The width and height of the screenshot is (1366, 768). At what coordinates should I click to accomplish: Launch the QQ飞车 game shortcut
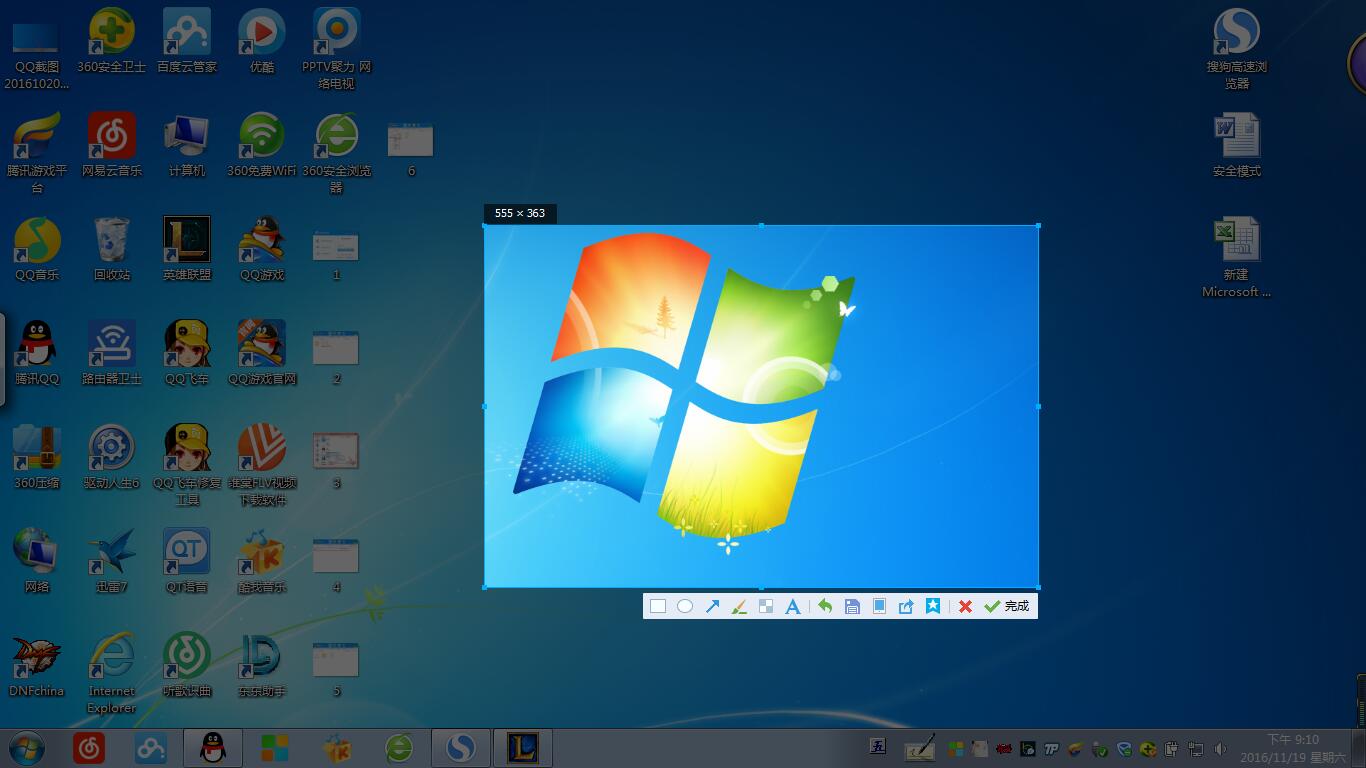click(187, 353)
